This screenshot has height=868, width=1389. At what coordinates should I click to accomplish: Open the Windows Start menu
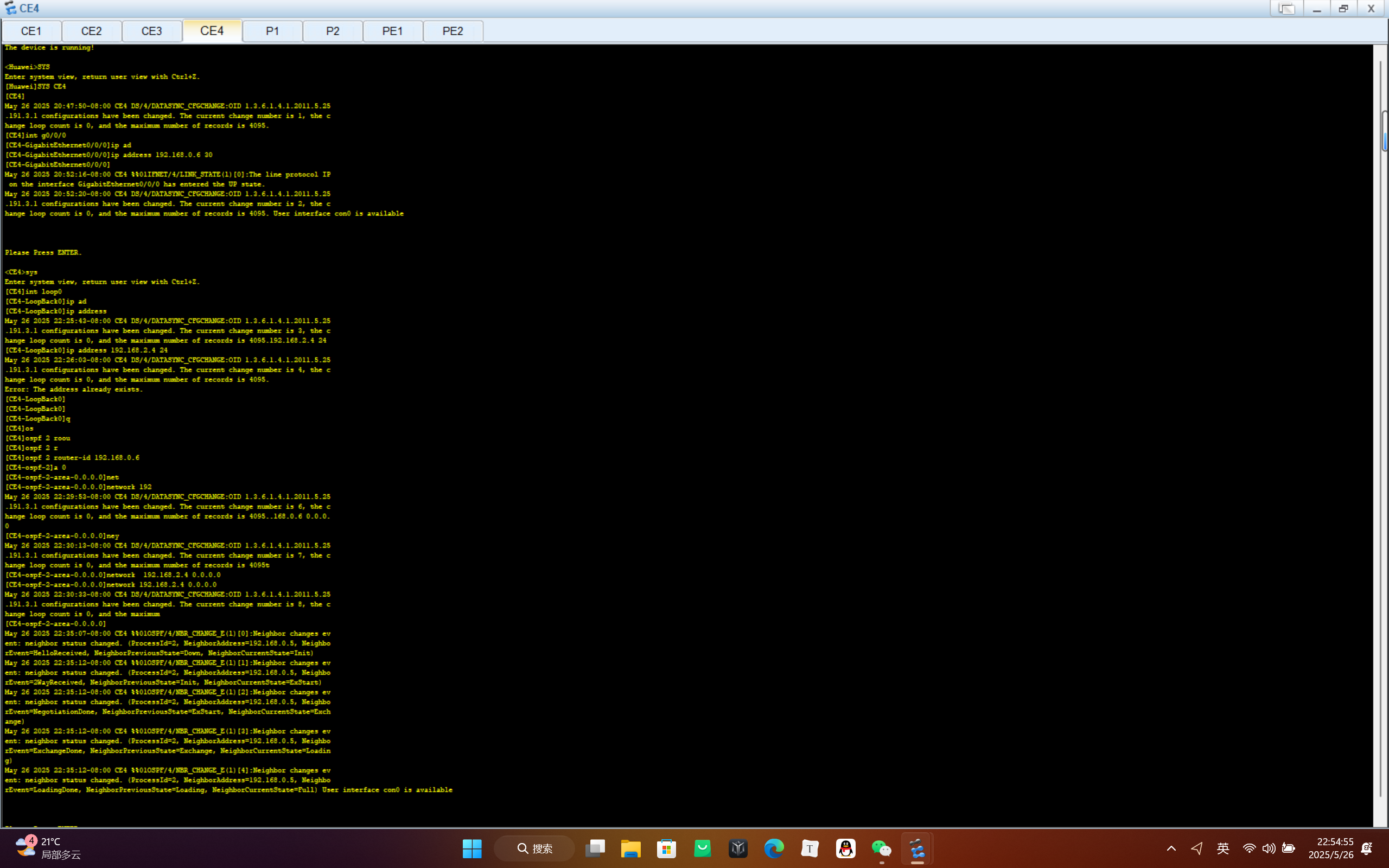point(472,848)
